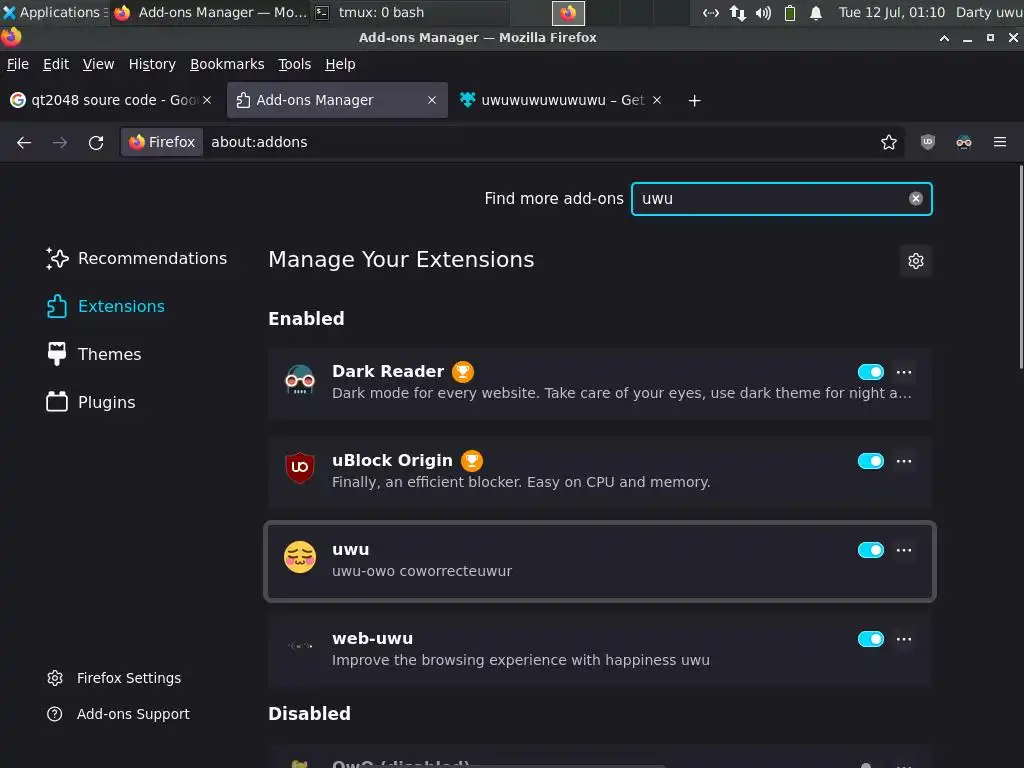Check battery indicator in the panel
The height and width of the screenshot is (768, 1024).
point(790,12)
